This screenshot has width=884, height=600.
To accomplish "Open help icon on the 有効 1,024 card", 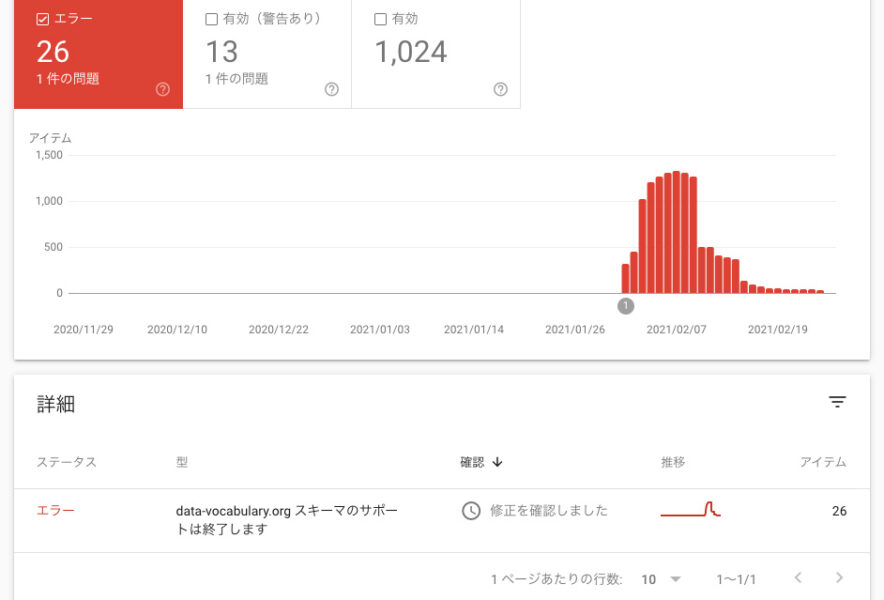I will tap(501, 89).
